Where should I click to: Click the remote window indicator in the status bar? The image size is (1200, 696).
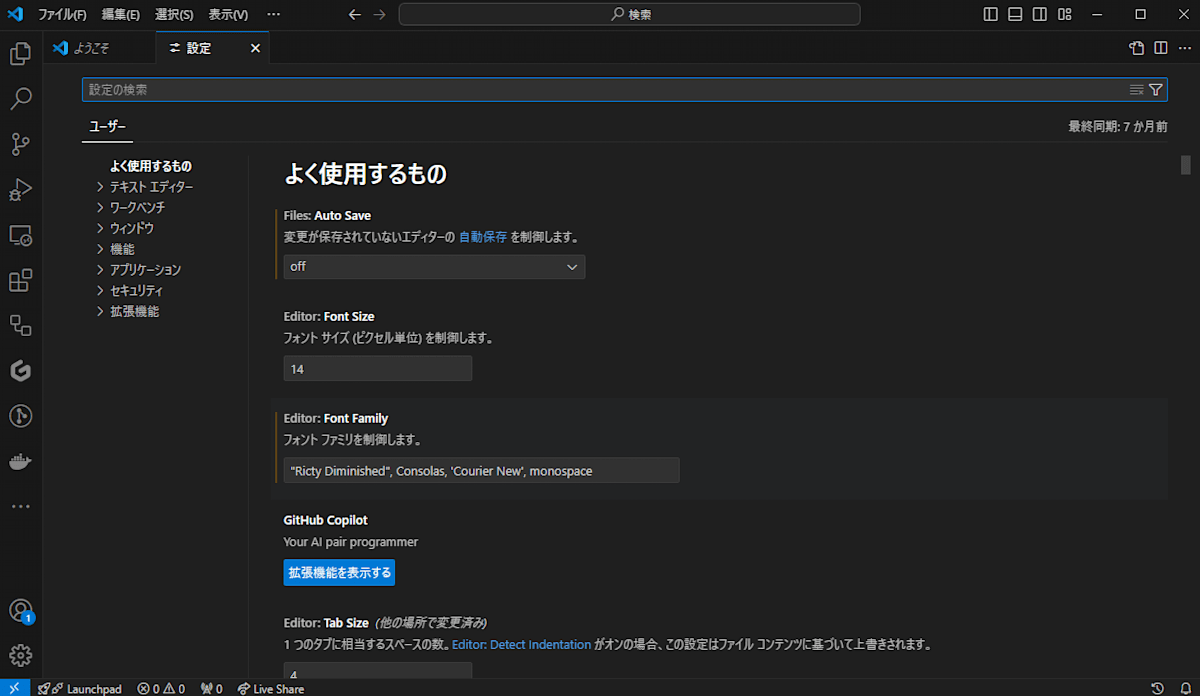coord(14,688)
